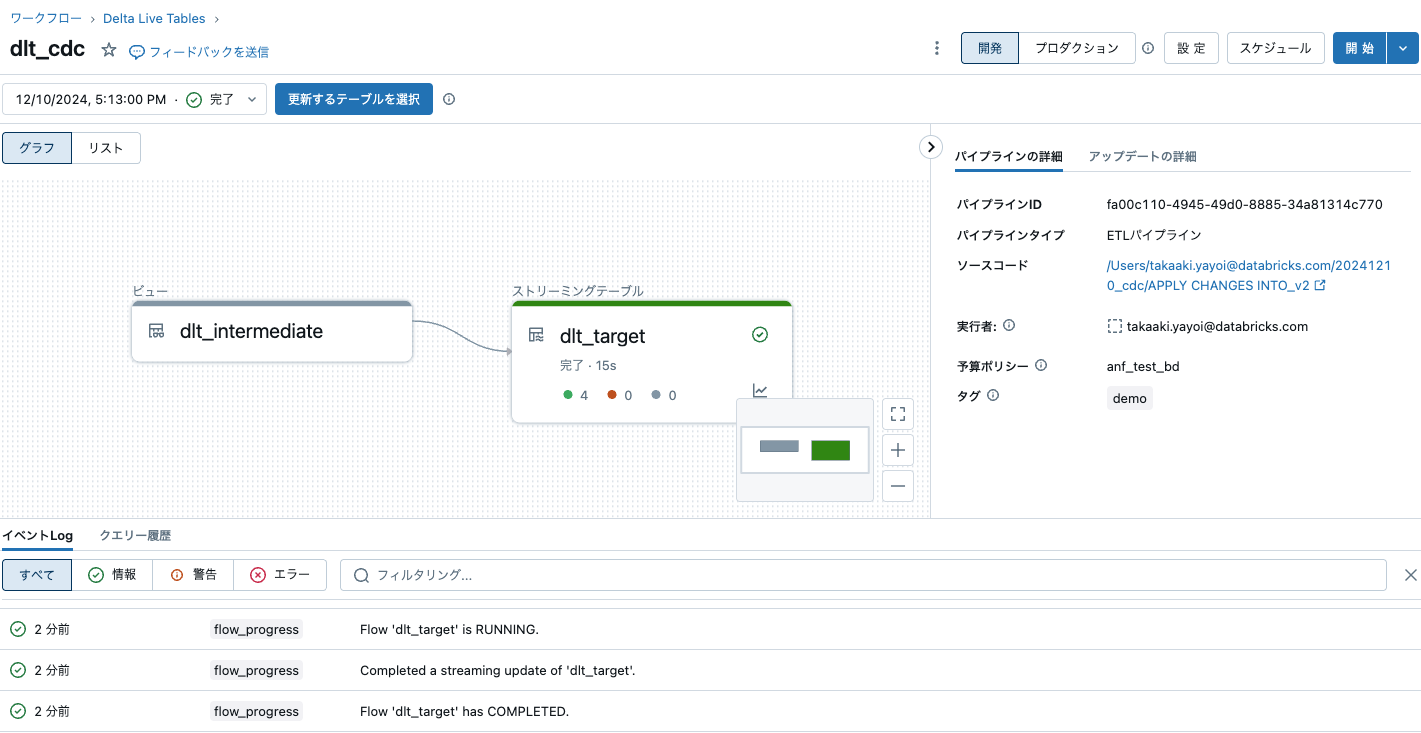Select イベントLog tab
1421x733 pixels.
37,536
